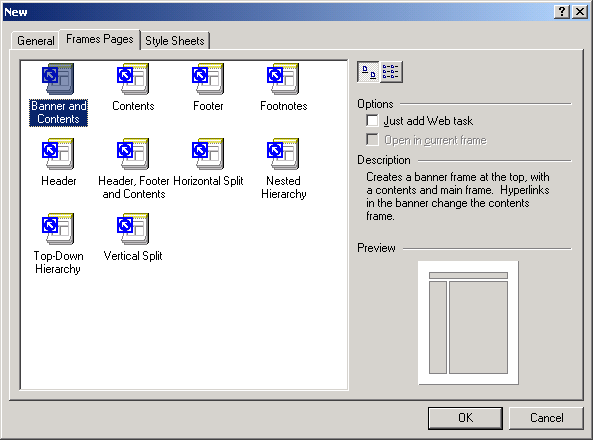Choose the Top-Down Hierarchy template
Image resolution: width=593 pixels, height=440 pixels.
coord(58,229)
